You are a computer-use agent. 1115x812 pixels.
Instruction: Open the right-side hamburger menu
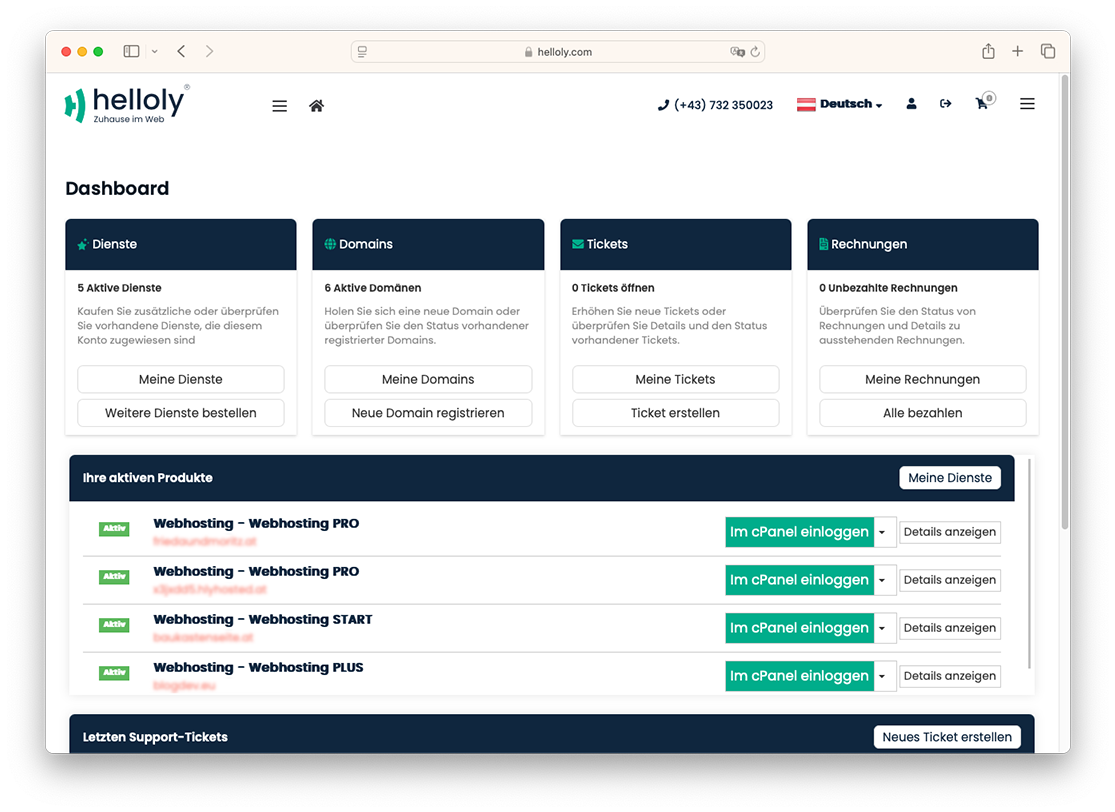[x=1027, y=104]
